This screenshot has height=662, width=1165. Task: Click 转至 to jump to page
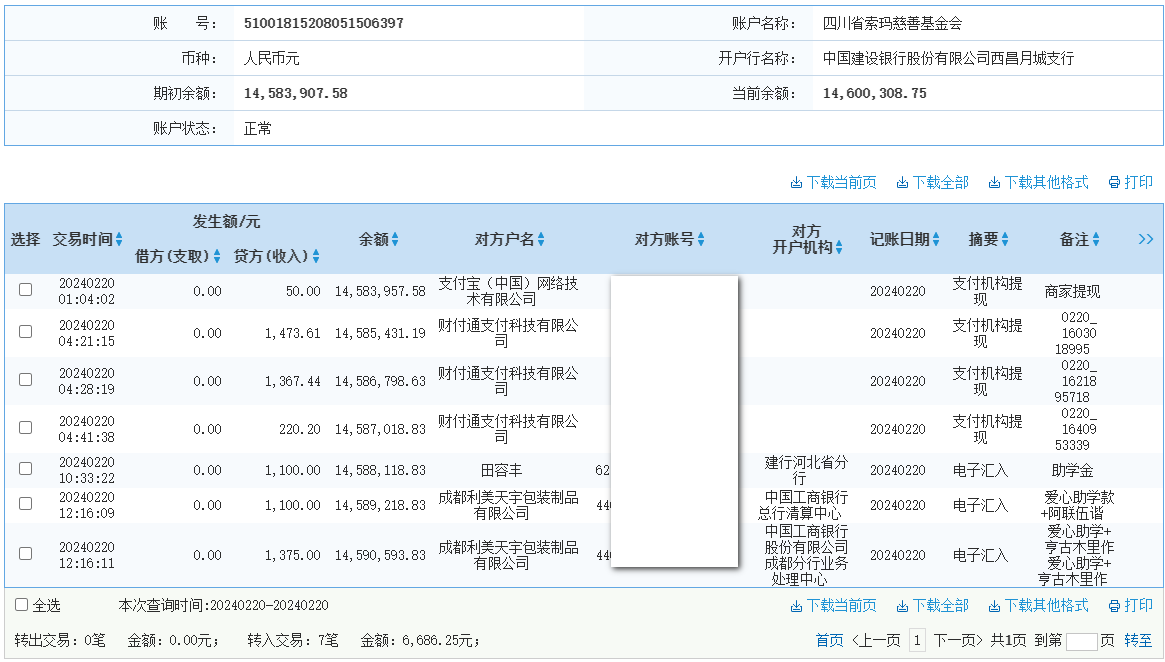(1138, 640)
